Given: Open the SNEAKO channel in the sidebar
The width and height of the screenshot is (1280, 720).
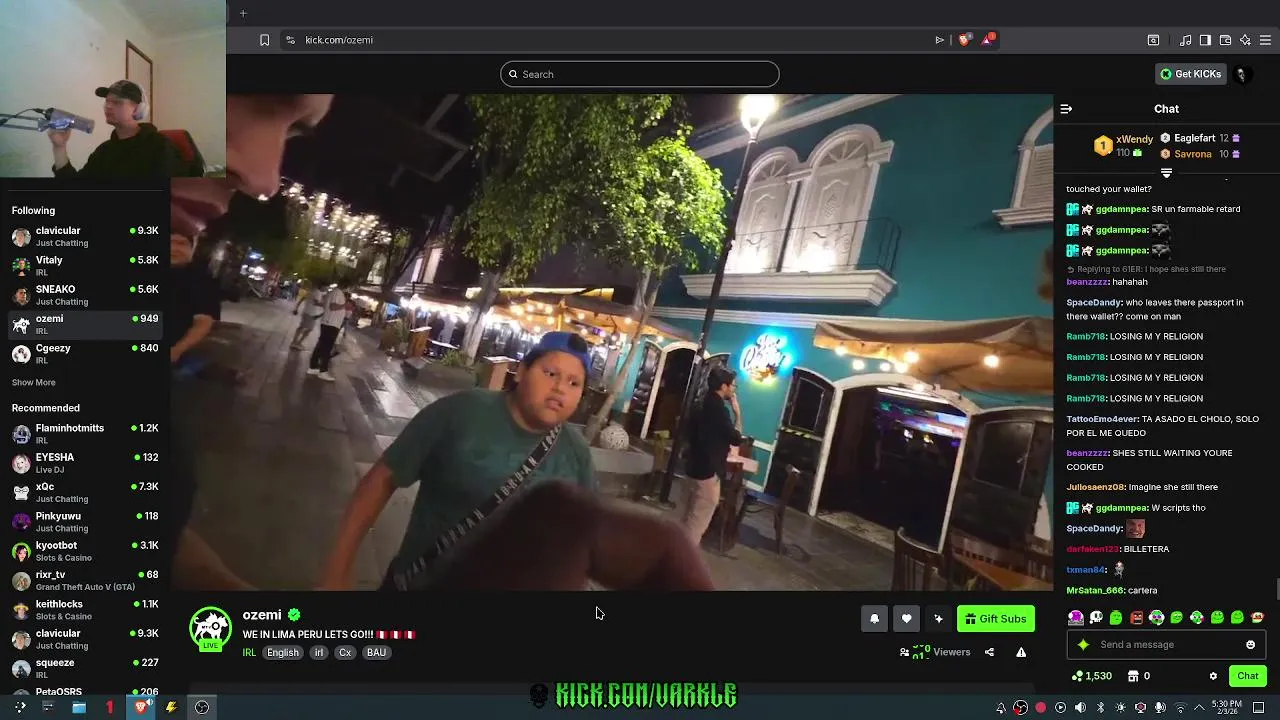Looking at the screenshot, I should coord(85,295).
